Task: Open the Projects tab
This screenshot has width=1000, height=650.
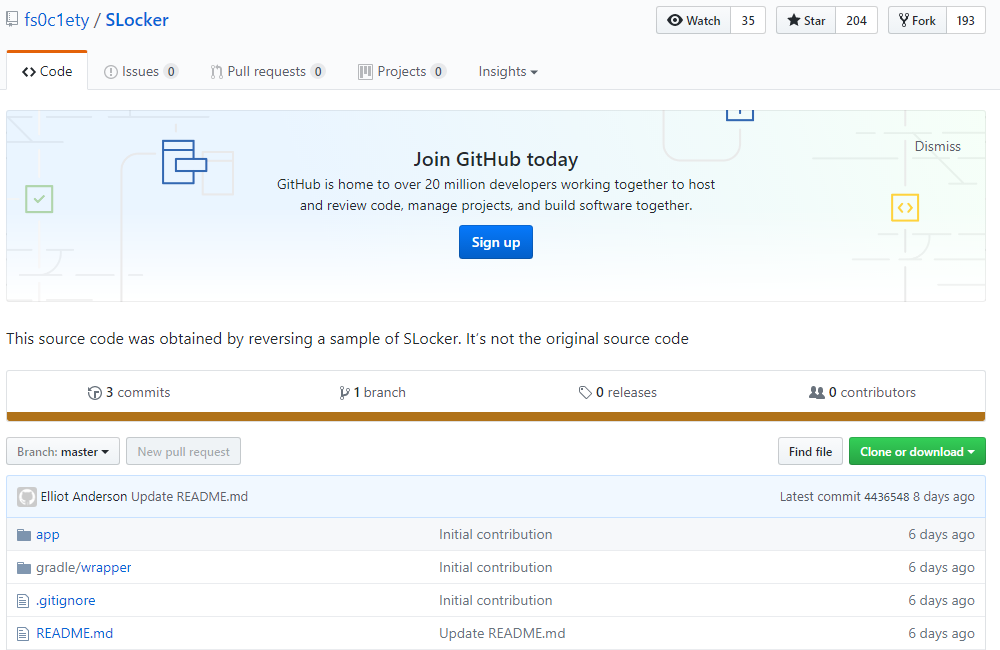Action: coord(402,71)
